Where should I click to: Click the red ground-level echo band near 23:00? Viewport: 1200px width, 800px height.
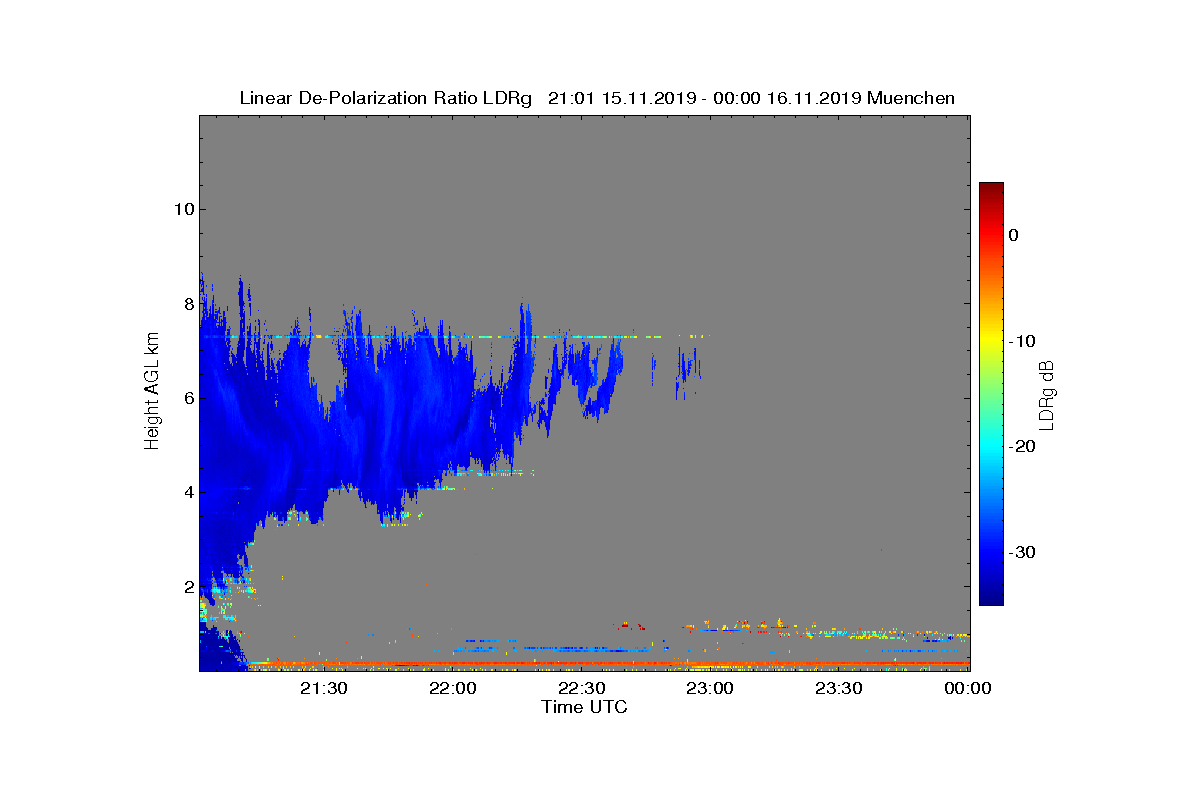tap(712, 663)
